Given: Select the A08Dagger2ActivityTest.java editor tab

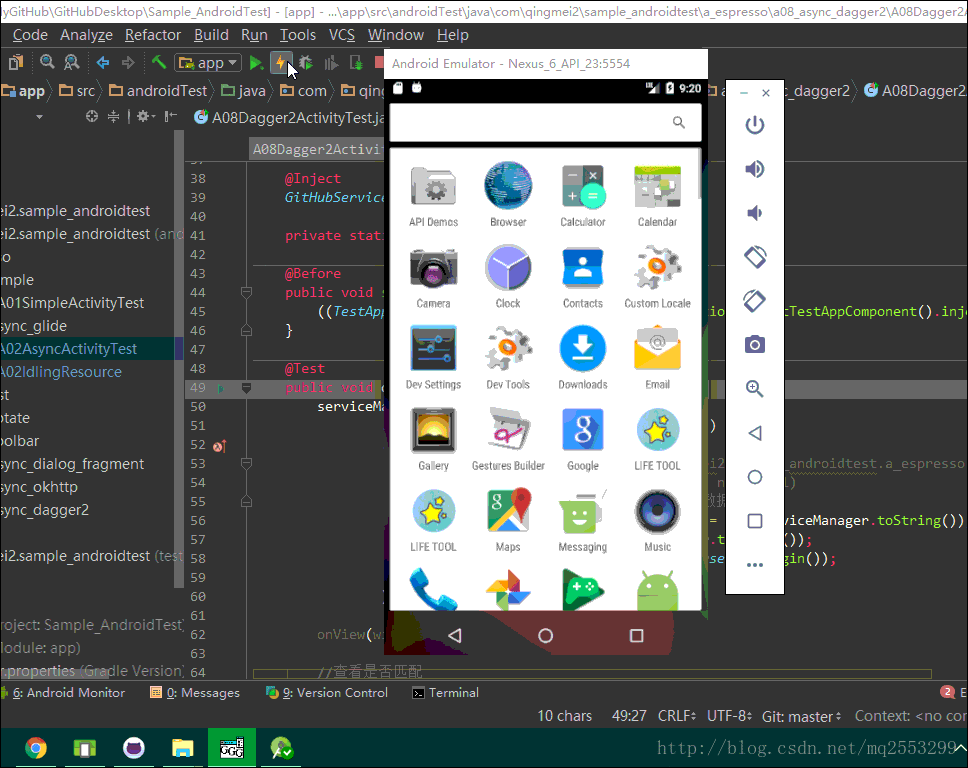Looking at the screenshot, I should pyautogui.click(x=290, y=117).
